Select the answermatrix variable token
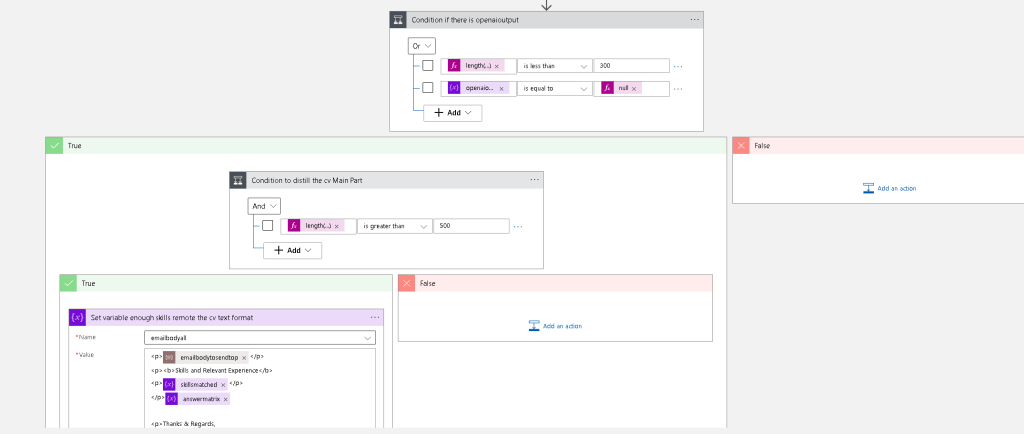 pyautogui.click(x=197, y=399)
